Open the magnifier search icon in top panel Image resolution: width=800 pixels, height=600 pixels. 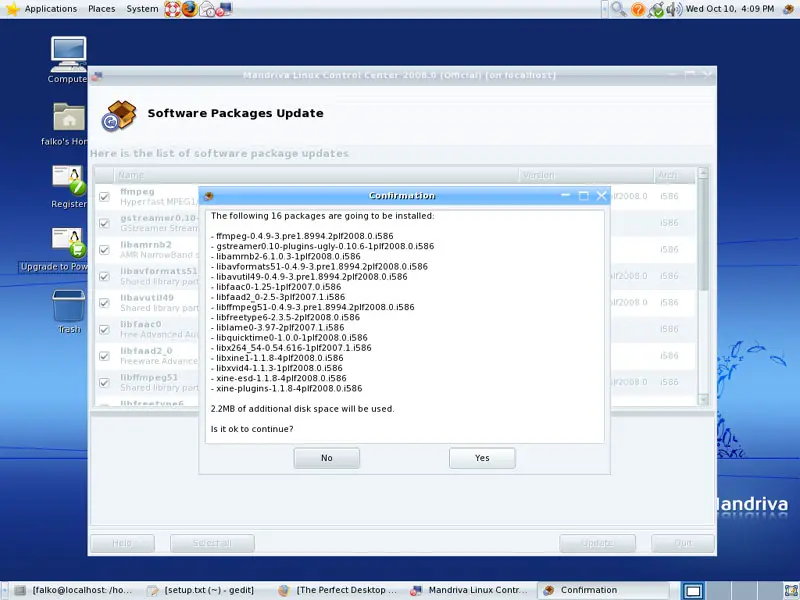point(618,9)
